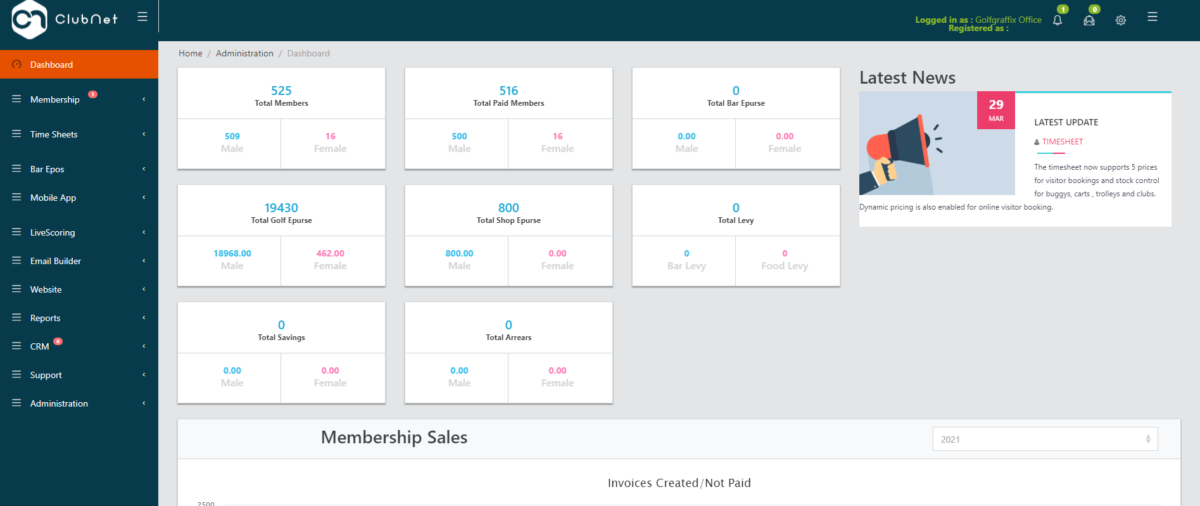Open the TIMESHEET news link

(1062, 142)
